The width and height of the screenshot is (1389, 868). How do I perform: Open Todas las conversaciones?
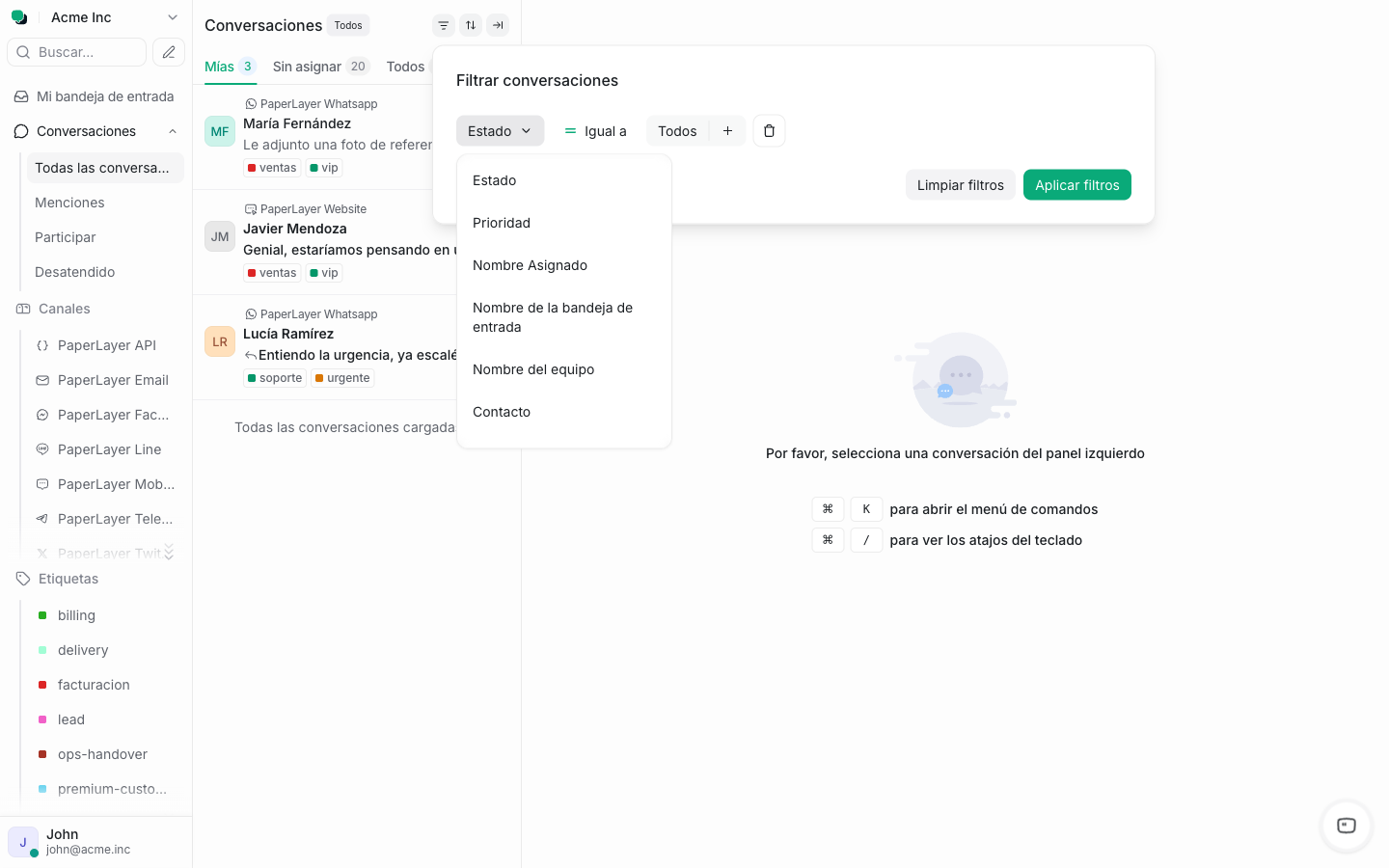(105, 168)
